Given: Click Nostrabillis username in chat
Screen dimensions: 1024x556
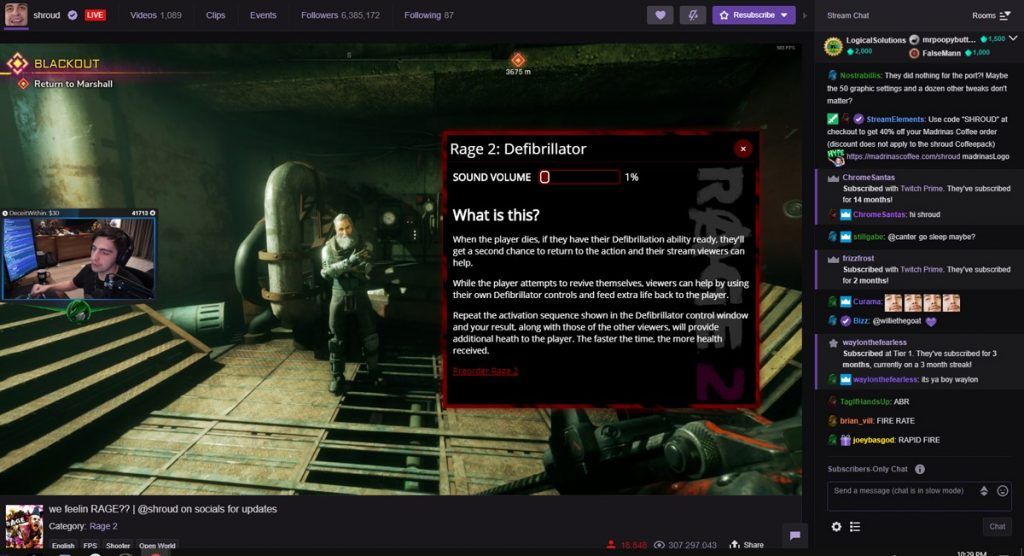Looking at the screenshot, I should (860, 76).
